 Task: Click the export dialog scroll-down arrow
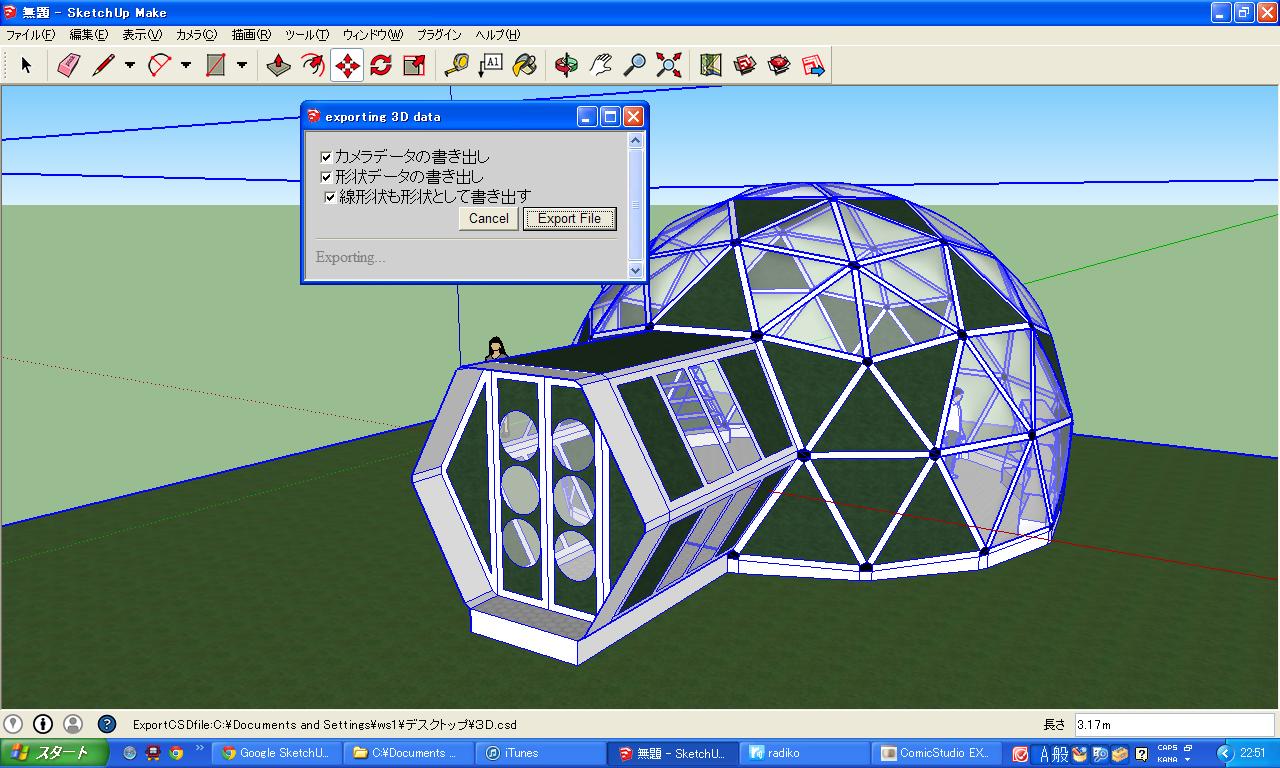[635, 270]
